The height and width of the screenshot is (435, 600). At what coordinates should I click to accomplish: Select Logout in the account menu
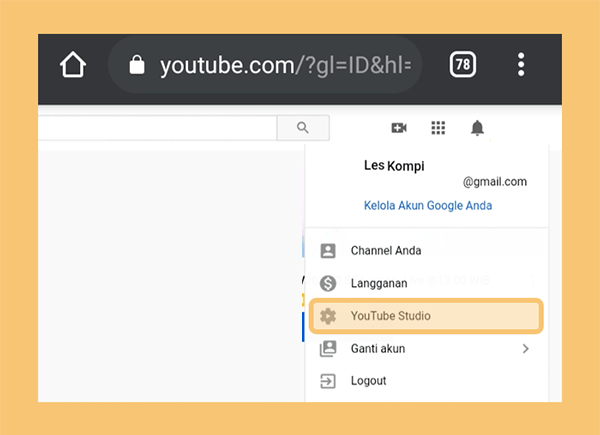point(427,381)
